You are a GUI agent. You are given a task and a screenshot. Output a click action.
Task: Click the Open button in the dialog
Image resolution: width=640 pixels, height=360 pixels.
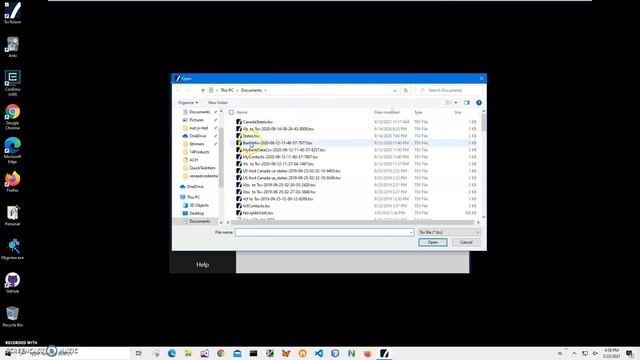(x=433, y=242)
